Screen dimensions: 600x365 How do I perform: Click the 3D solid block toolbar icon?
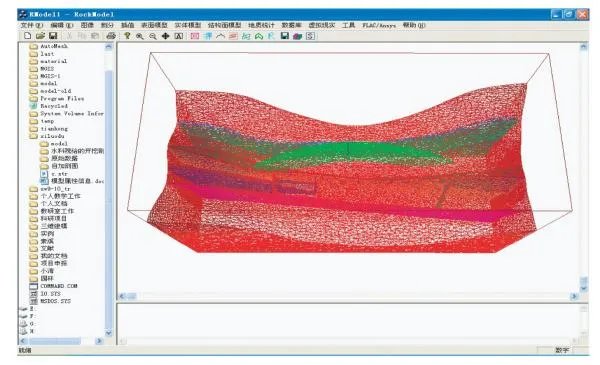(298, 36)
